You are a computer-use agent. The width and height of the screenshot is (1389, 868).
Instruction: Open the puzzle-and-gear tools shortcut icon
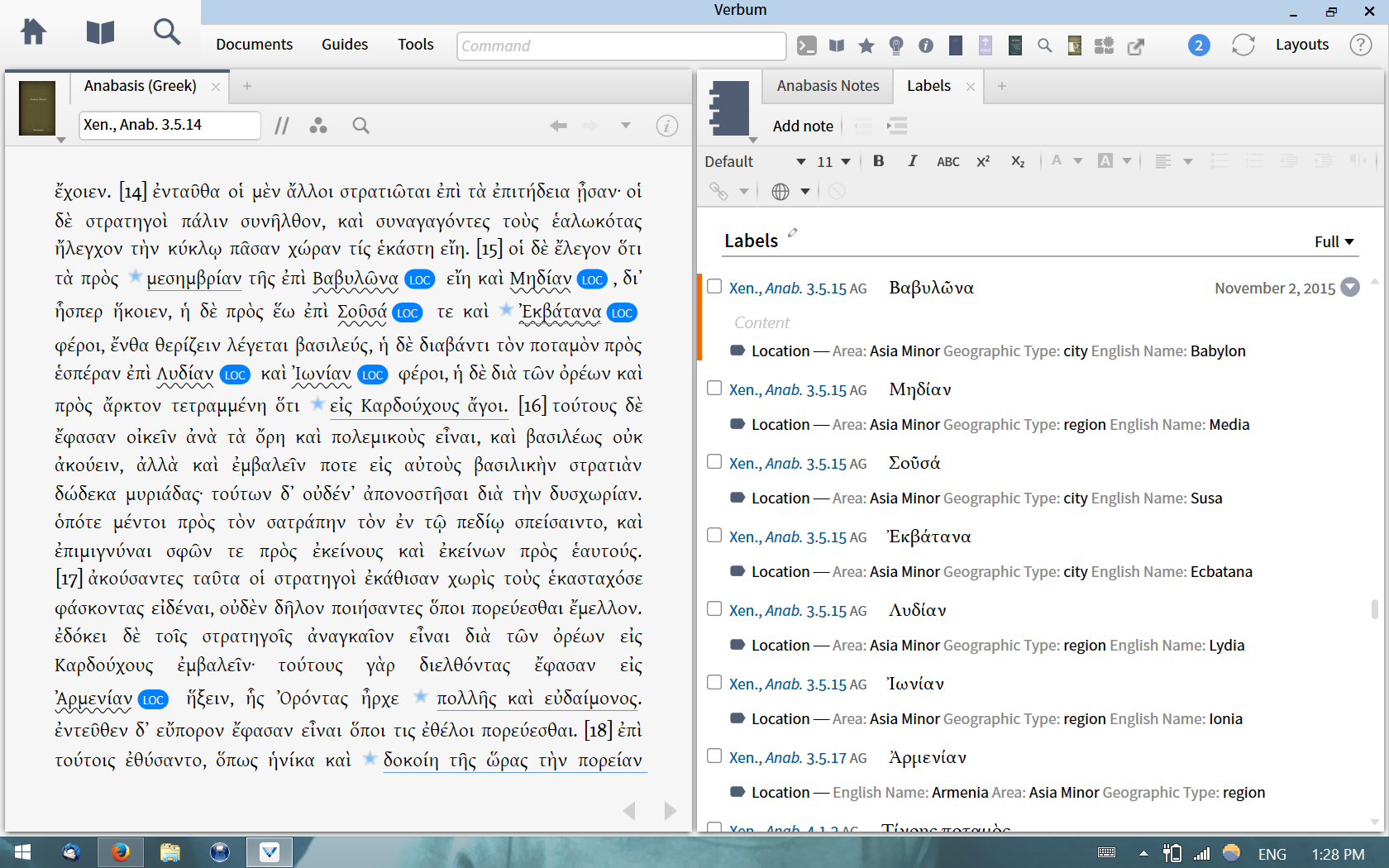click(x=1105, y=45)
